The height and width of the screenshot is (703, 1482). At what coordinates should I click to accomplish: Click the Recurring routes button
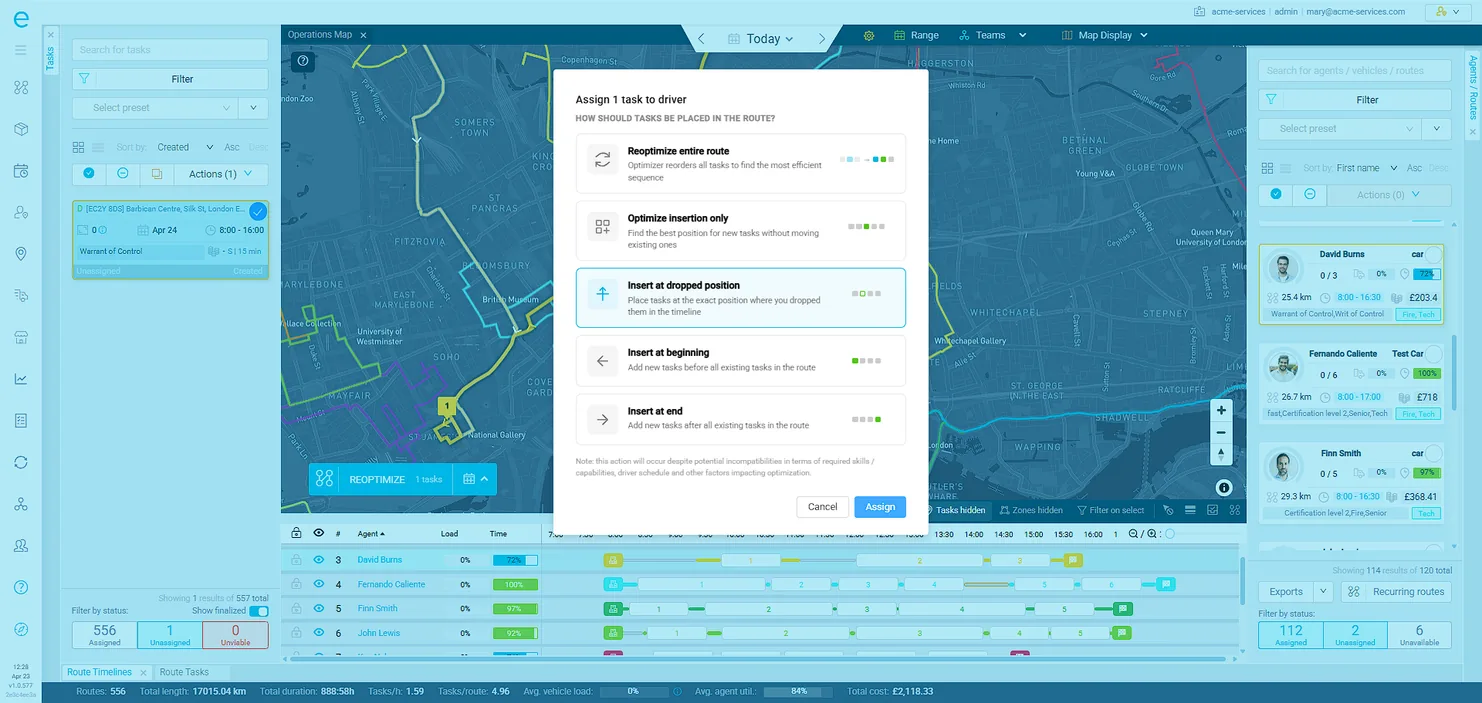coord(1397,591)
